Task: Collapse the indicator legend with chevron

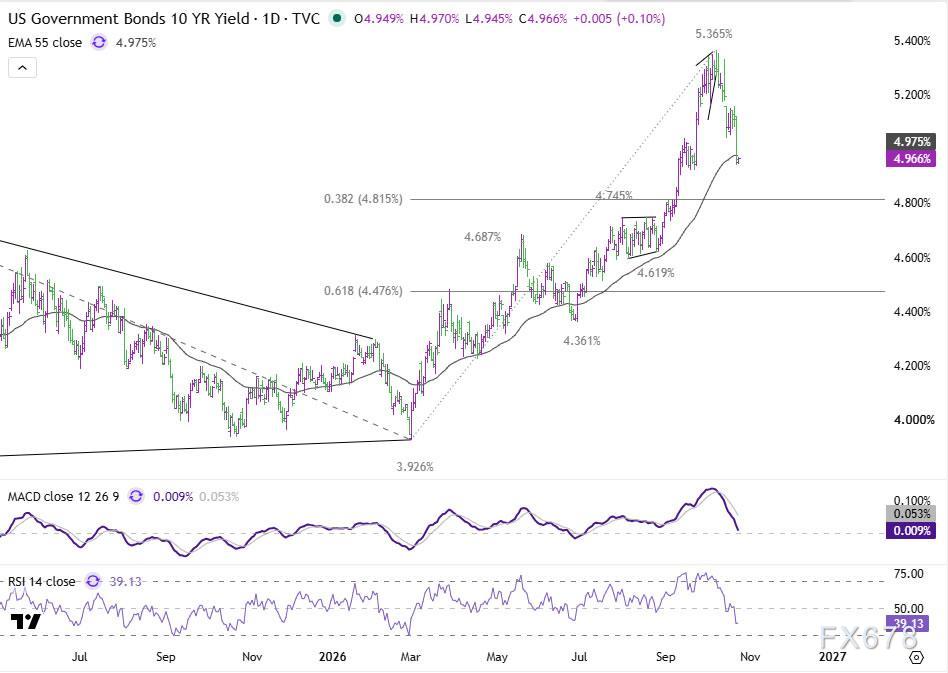Action: 22,68
